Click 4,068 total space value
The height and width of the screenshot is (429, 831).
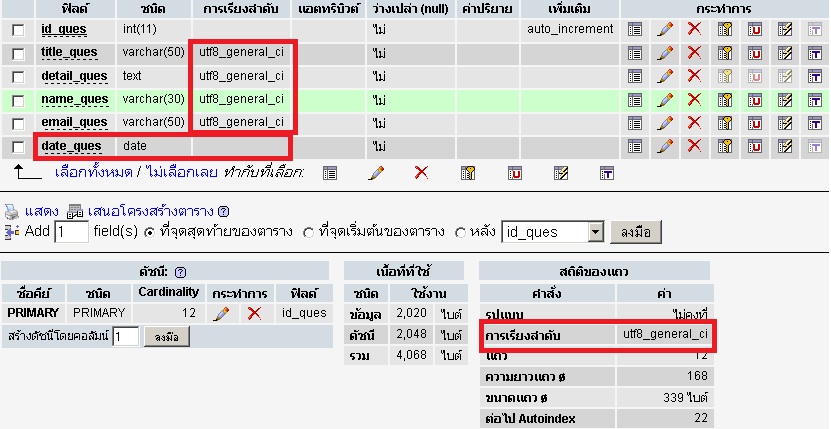pos(411,354)
